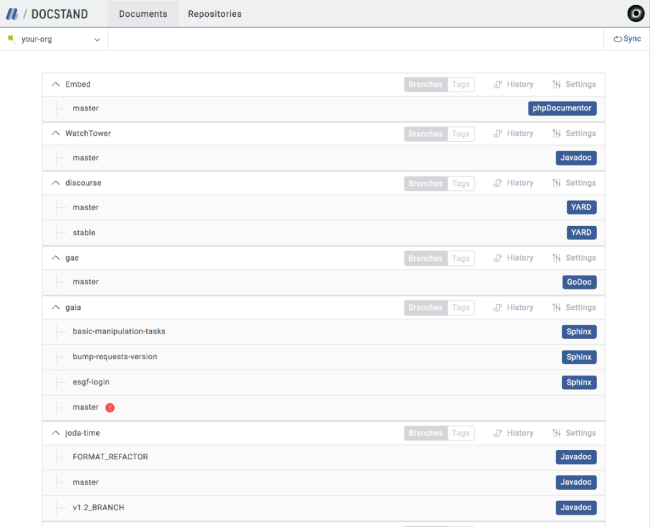Select Branches toggle for joda-time

426,433
